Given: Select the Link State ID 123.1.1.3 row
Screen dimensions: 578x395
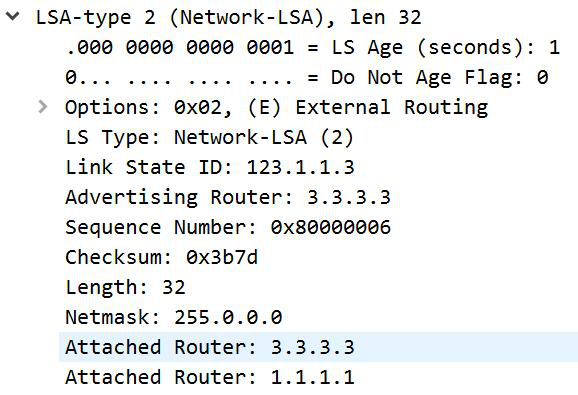Looking at the screenshot, I should 210,167.
